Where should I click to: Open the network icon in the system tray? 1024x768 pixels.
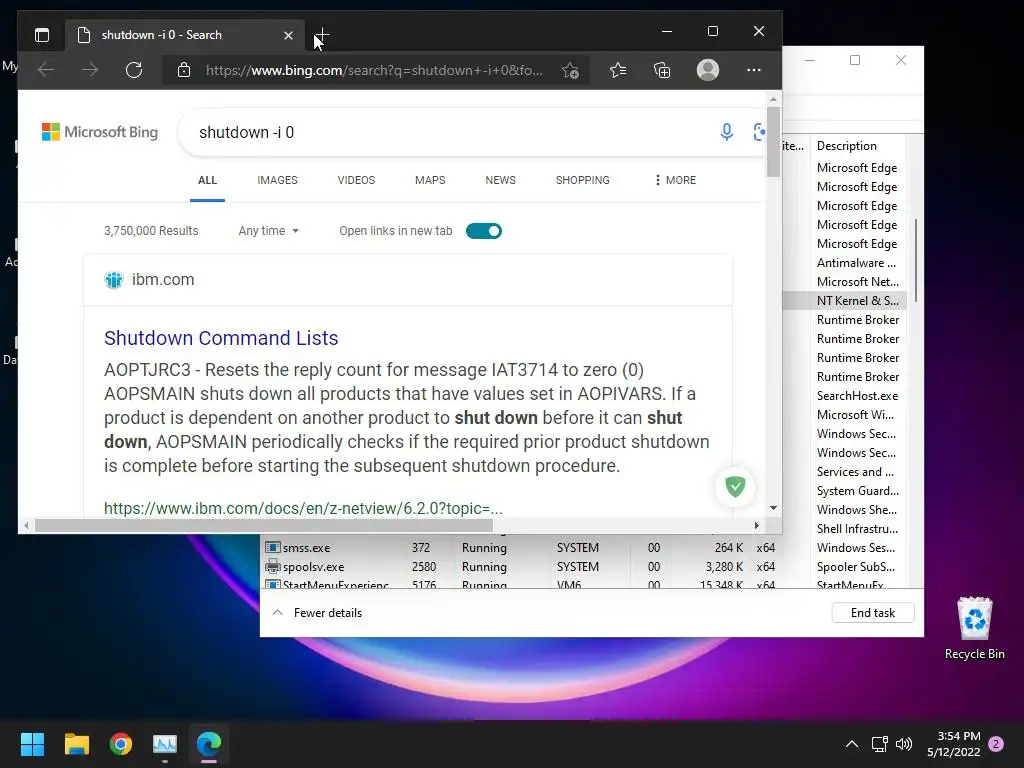coord(879,744)
